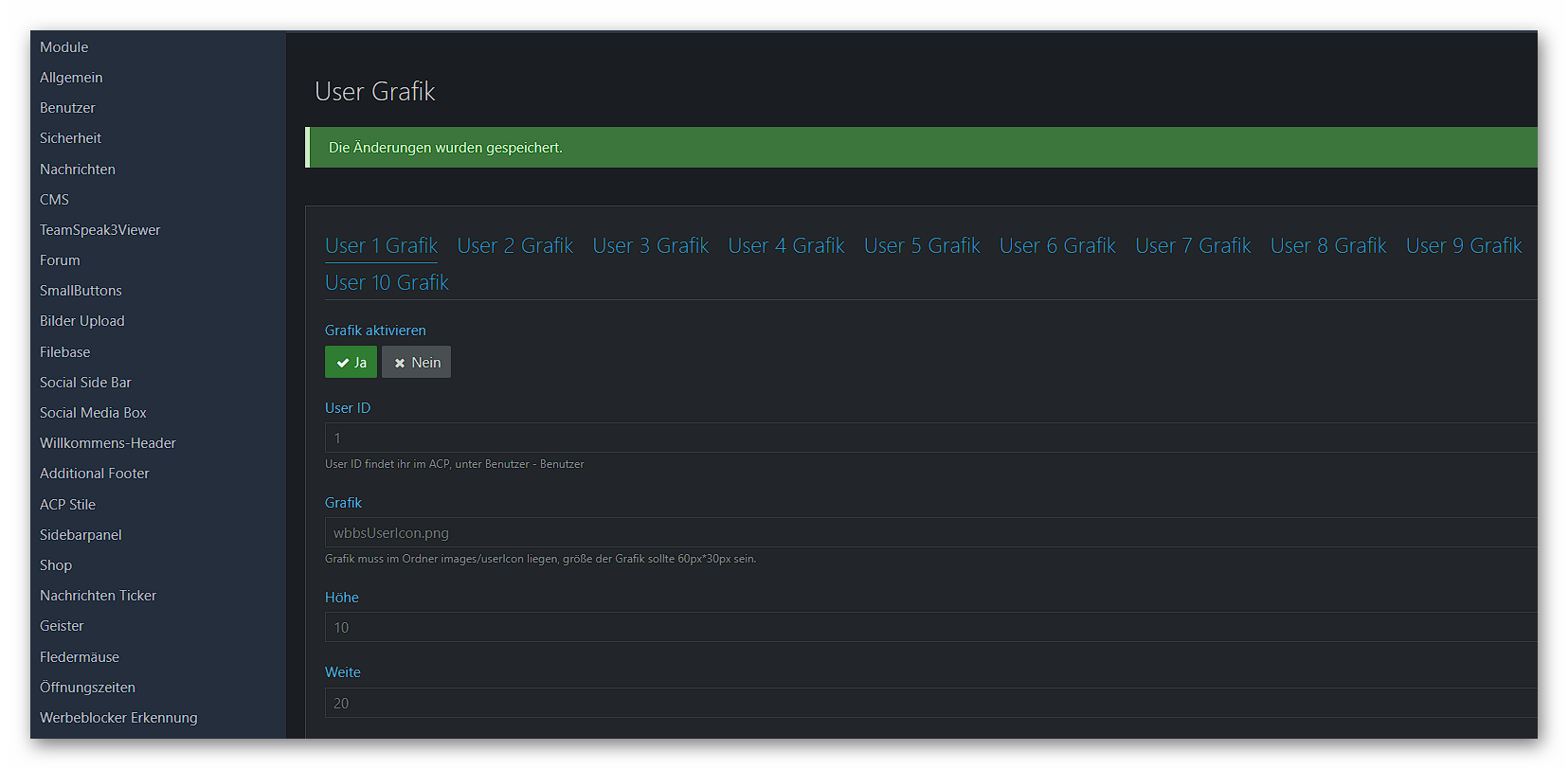Select Werbeblocker Erkennung in sidebar
The height and width of the screenshot is (769, 1568).
pos(118,718)
